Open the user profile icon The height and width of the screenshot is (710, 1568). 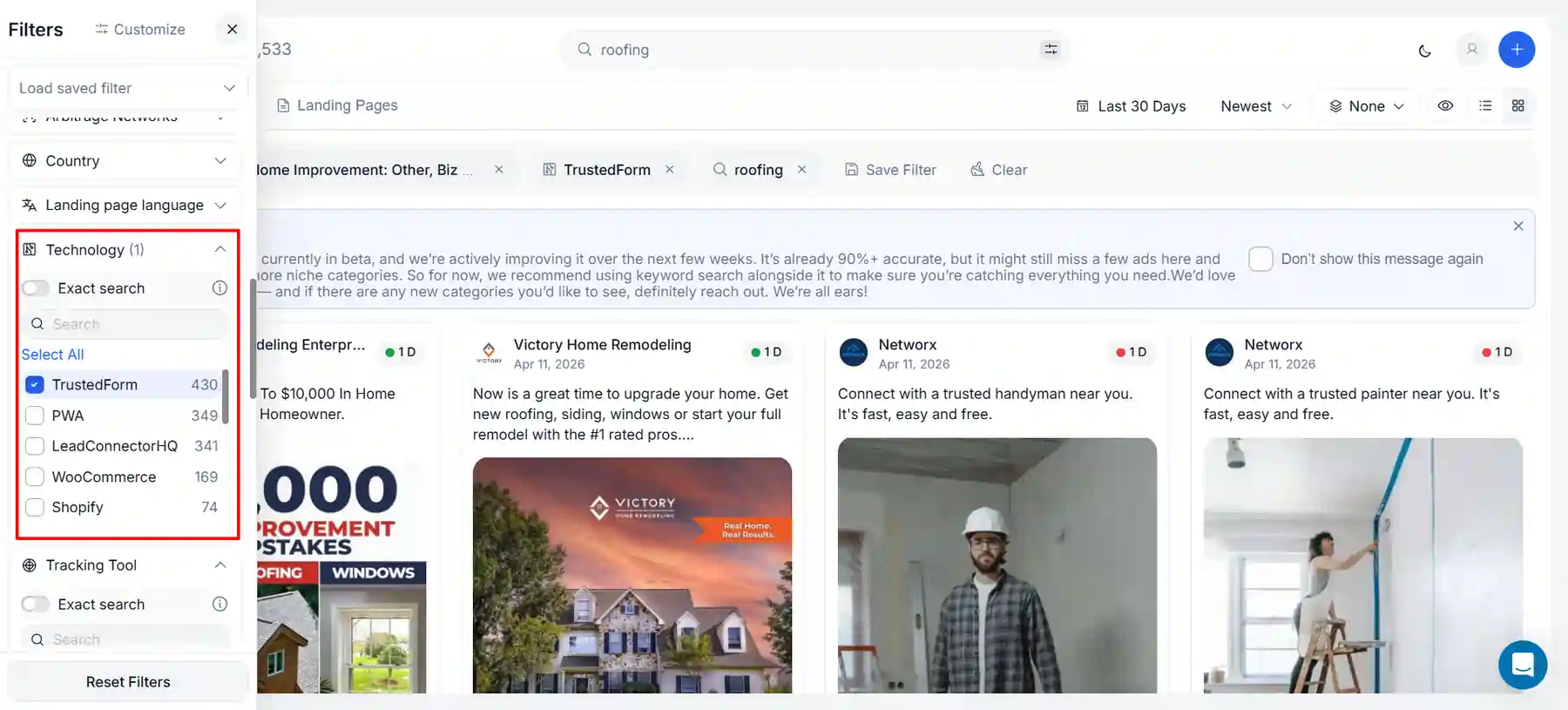tap(1472, 50)
